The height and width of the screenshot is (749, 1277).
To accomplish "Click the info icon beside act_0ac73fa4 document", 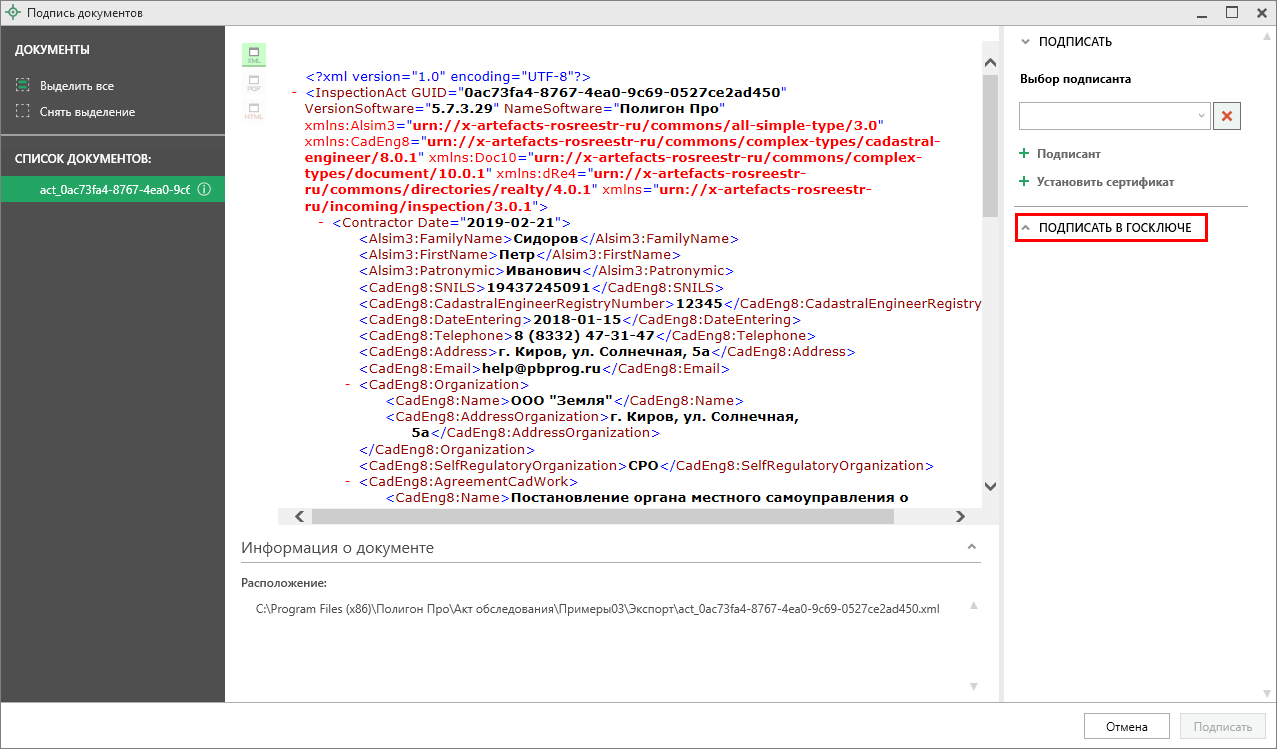I will [204, 190].
